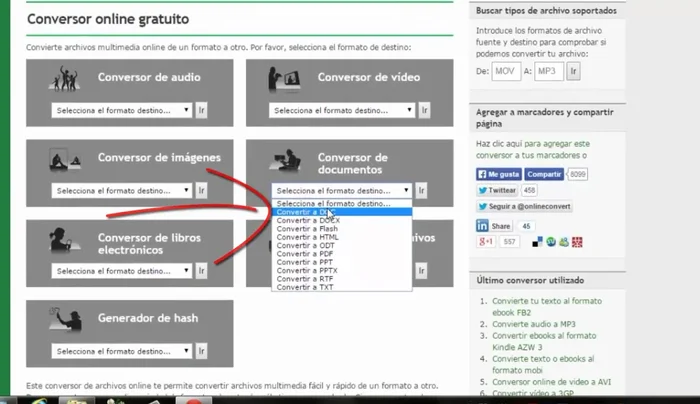Open 'Convierte audio a MP3' link
The height and width of the screenshot is (404, 700).
[x=534, y=324]
